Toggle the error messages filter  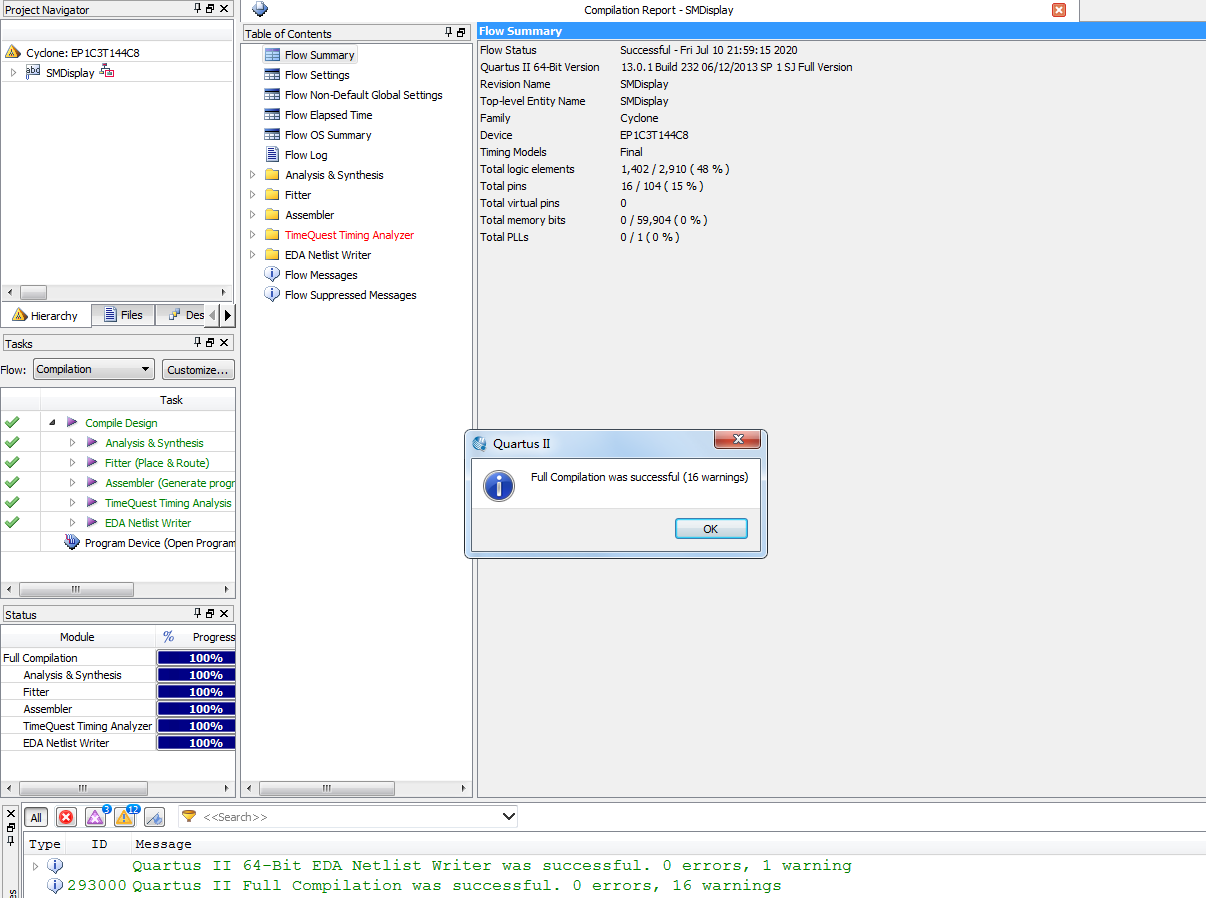coord(66,817)
